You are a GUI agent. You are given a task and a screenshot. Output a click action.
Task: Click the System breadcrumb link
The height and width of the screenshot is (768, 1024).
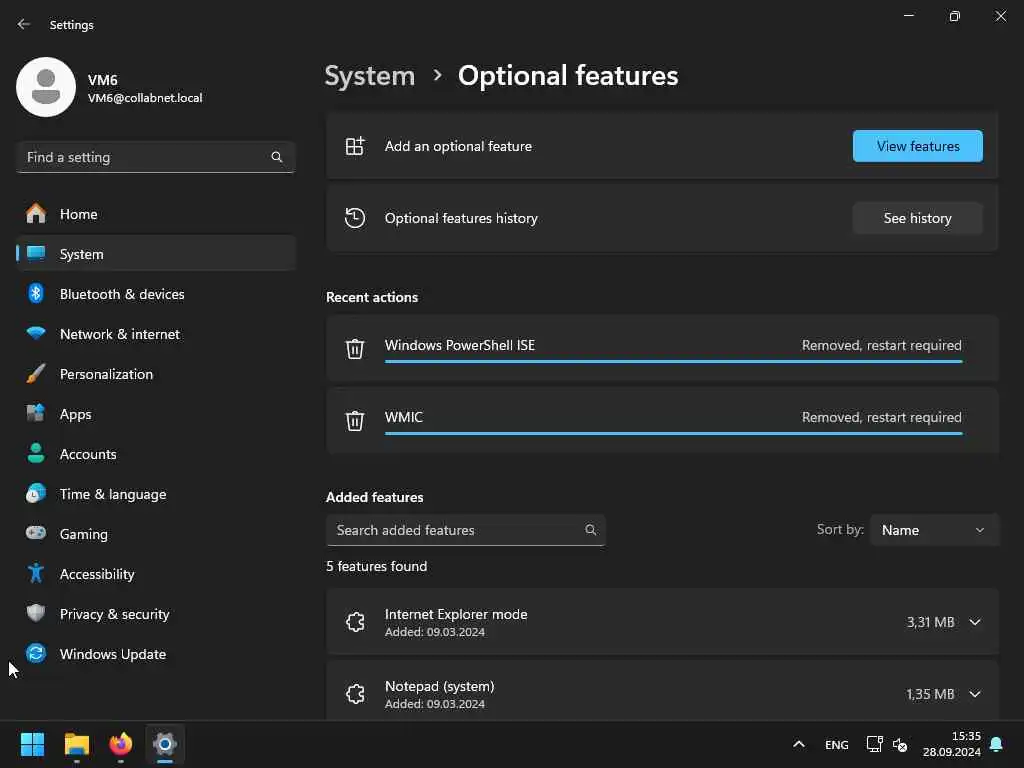(x=369, y=76)
